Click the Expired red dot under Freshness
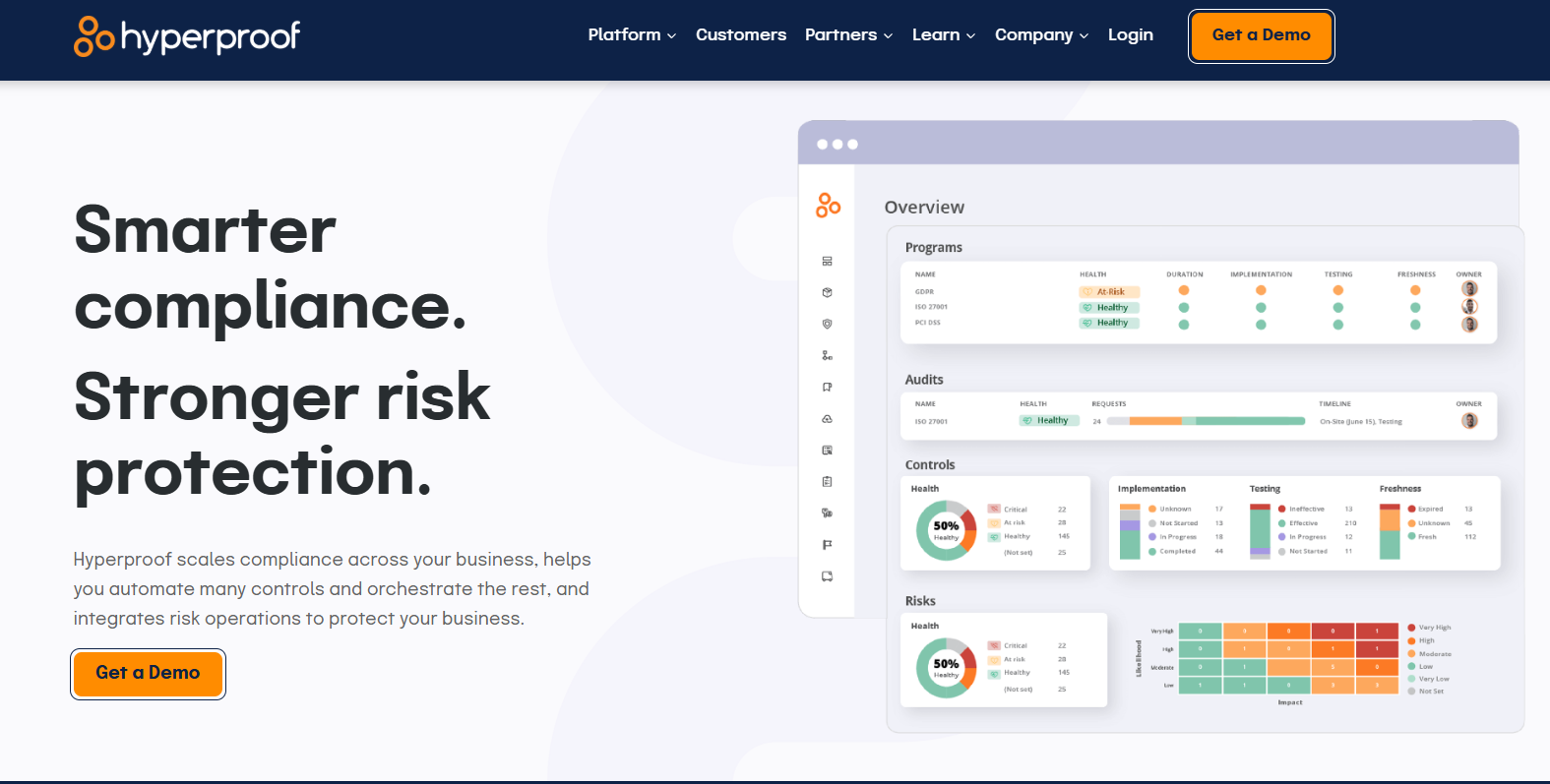1550x784 pixels. (1411, 509)
